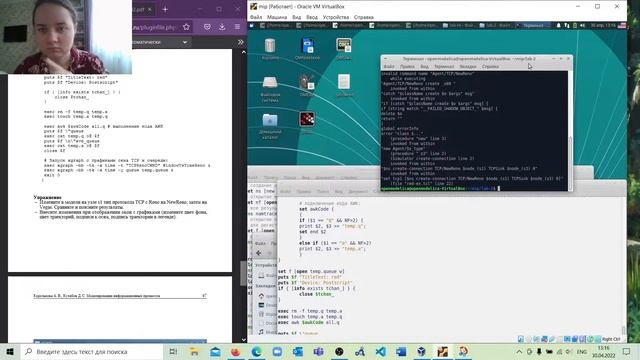This screenshot has height=360, width=640.
Task: Open the terminal Правка menu
Action: (407, 66)
